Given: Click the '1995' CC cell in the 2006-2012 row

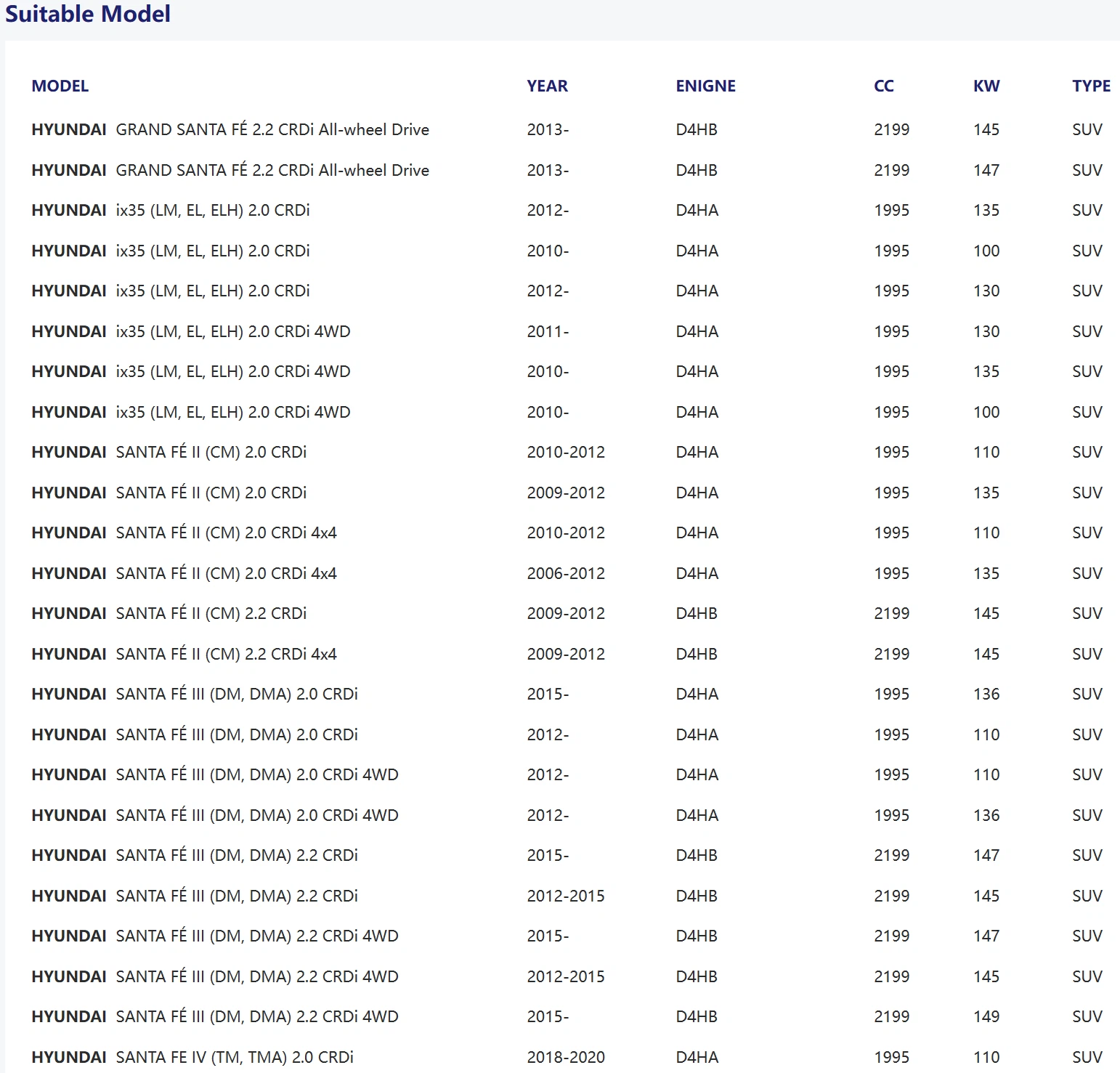Looking at the screenshot, I should (892, 573).
